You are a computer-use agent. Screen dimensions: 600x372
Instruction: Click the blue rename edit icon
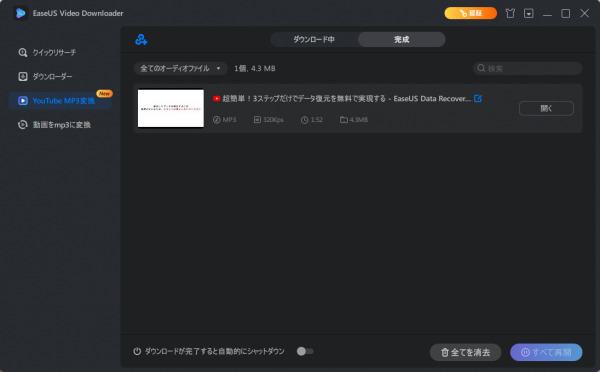478,98
